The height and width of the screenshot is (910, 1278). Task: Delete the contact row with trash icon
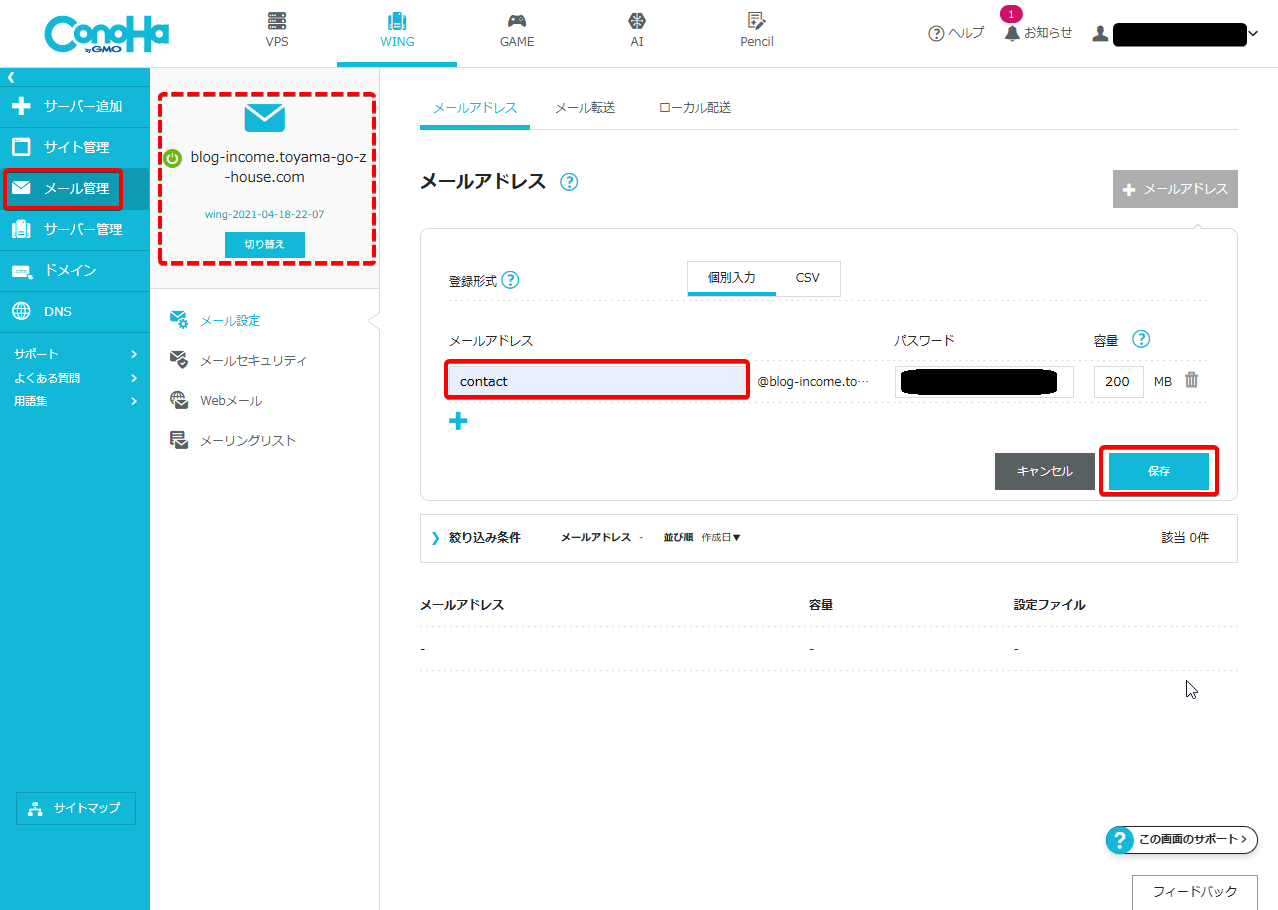(1191, 380)
